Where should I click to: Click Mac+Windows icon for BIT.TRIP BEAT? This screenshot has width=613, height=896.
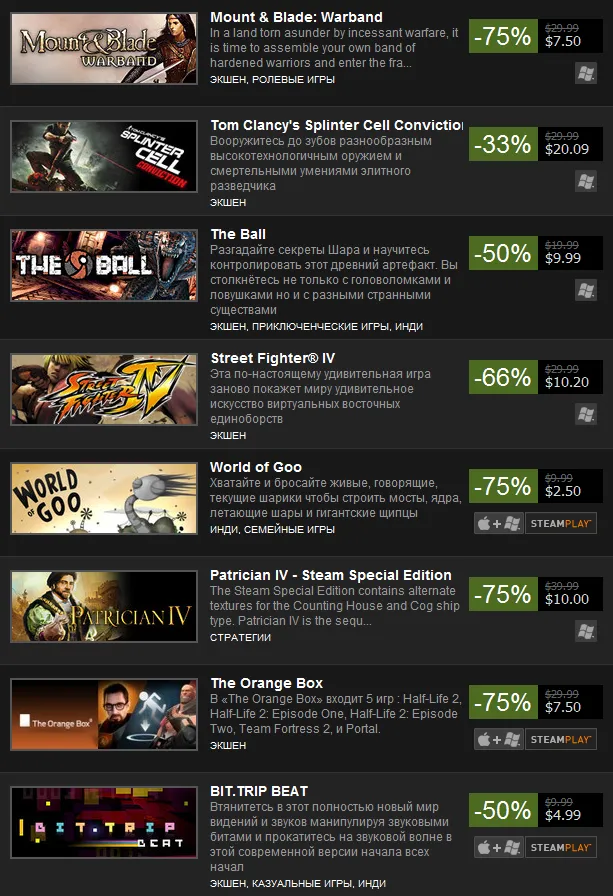coord(499,847)
